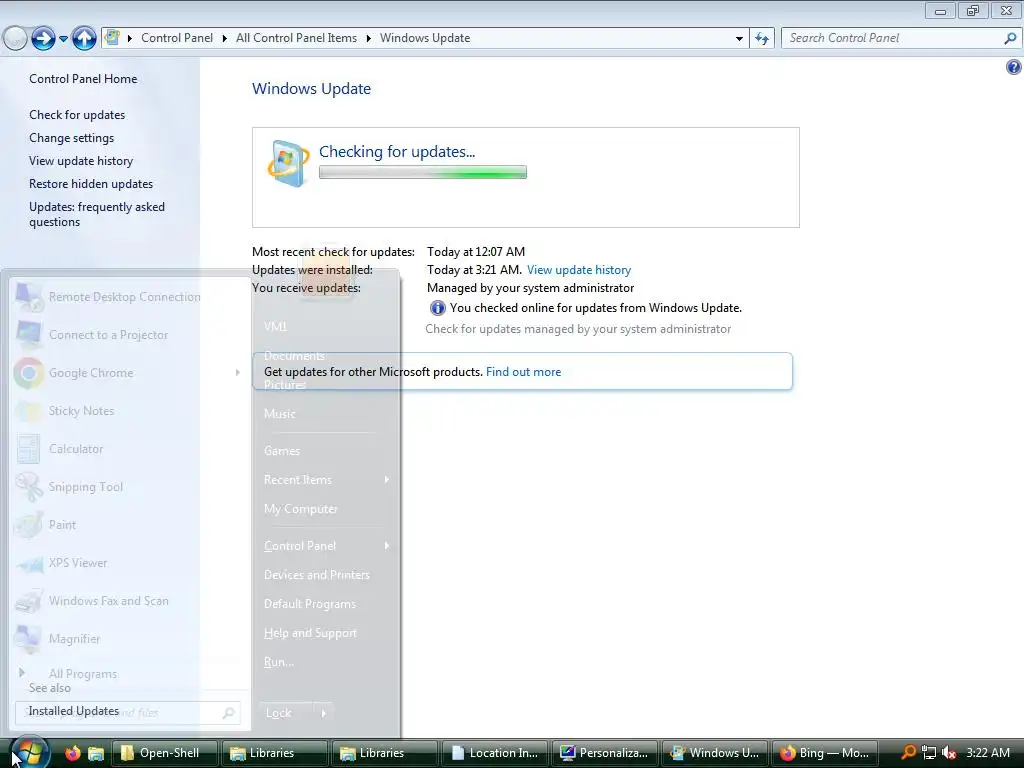Click the network tray icon

[x=929, y=753]
